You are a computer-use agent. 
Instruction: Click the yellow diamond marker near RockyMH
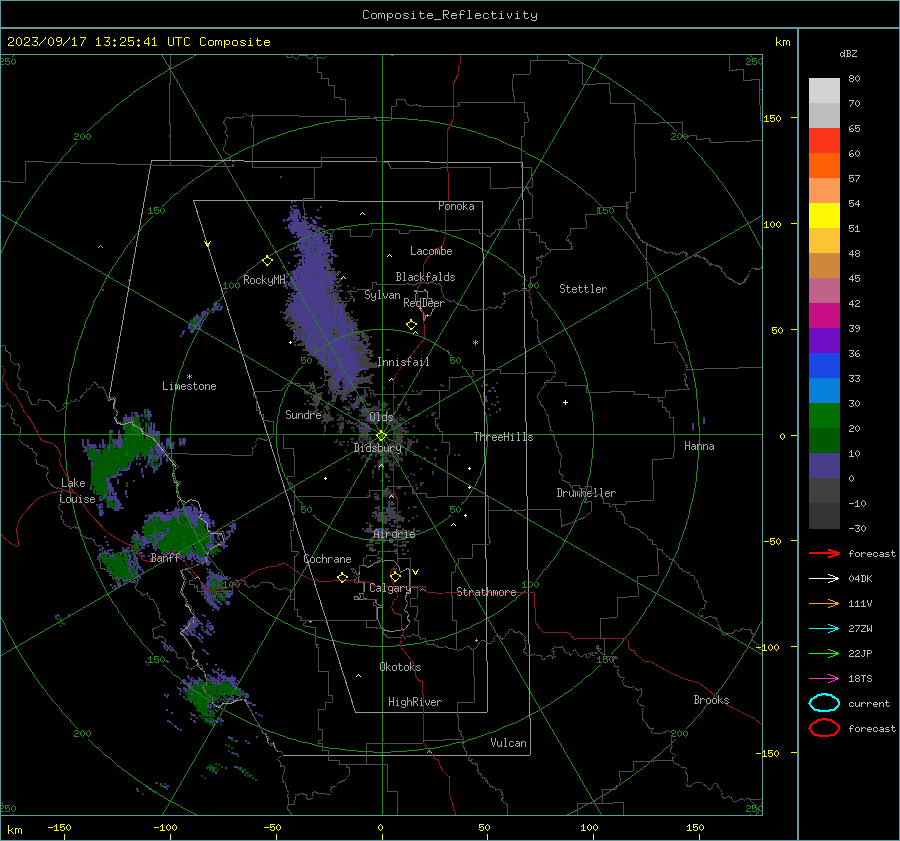click(x=267, y=261)
